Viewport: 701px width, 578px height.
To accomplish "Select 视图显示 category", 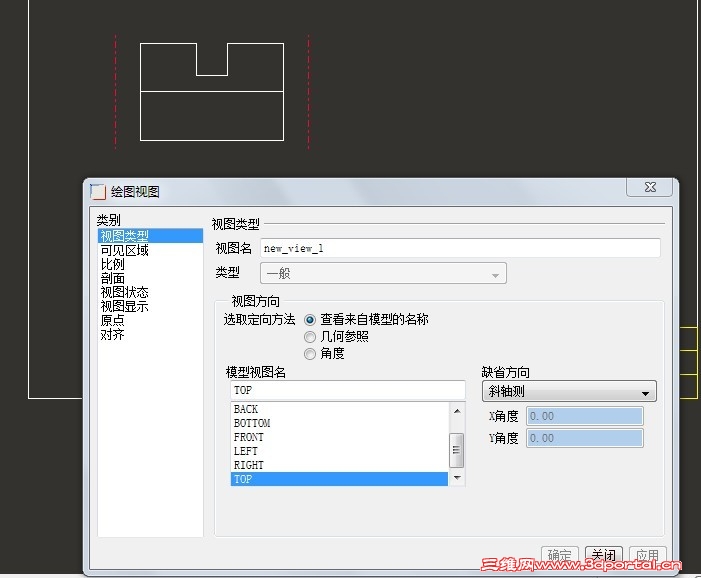I will click(x=125, y=306).
